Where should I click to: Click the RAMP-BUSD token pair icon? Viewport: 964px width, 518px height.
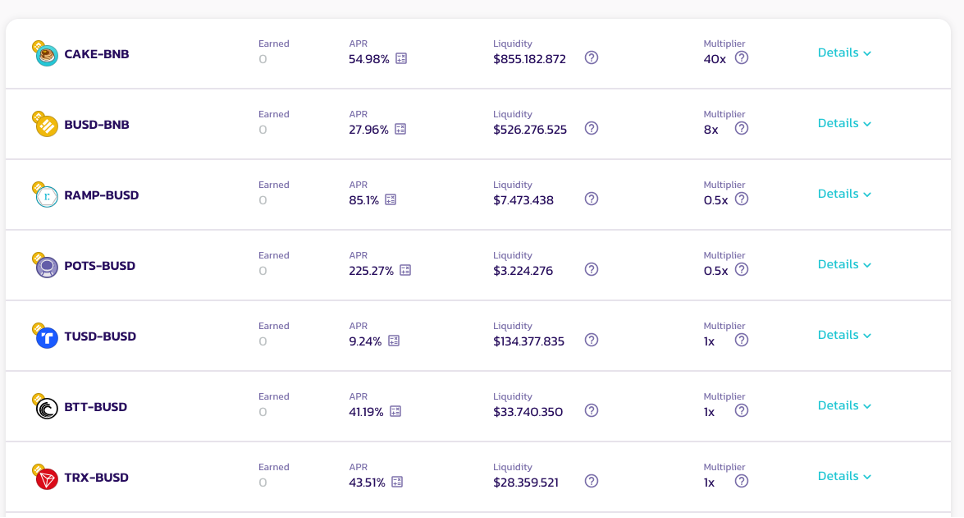pos(45,195)
